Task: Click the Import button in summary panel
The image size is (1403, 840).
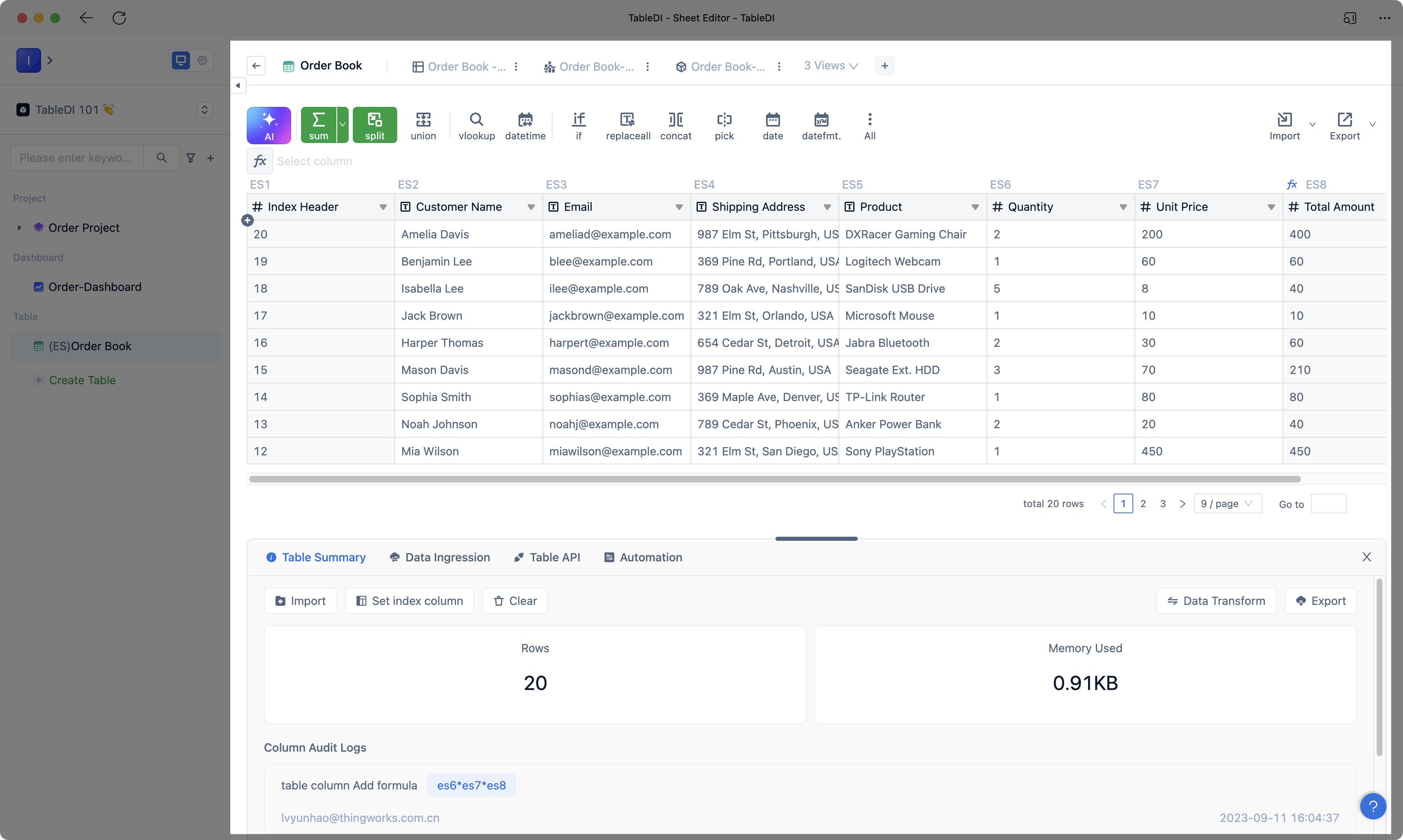Action: (300, 600)
